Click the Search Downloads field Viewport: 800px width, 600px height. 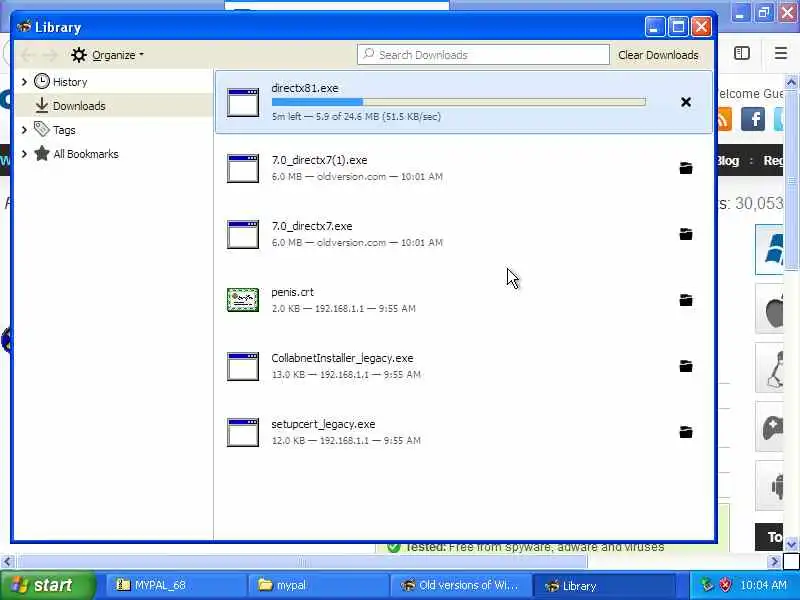tap(483, 55)
